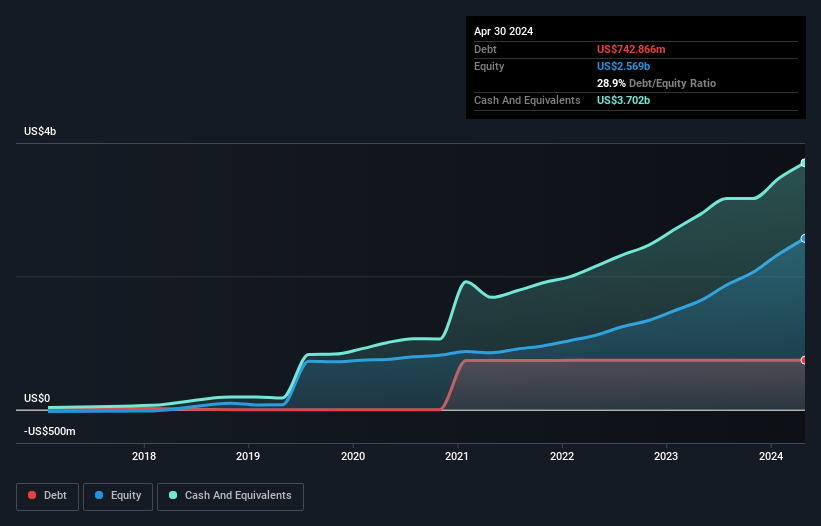Screen dimensions: 821x526
Task: Click the US$4b y-axis label
Action: point(40,131)
